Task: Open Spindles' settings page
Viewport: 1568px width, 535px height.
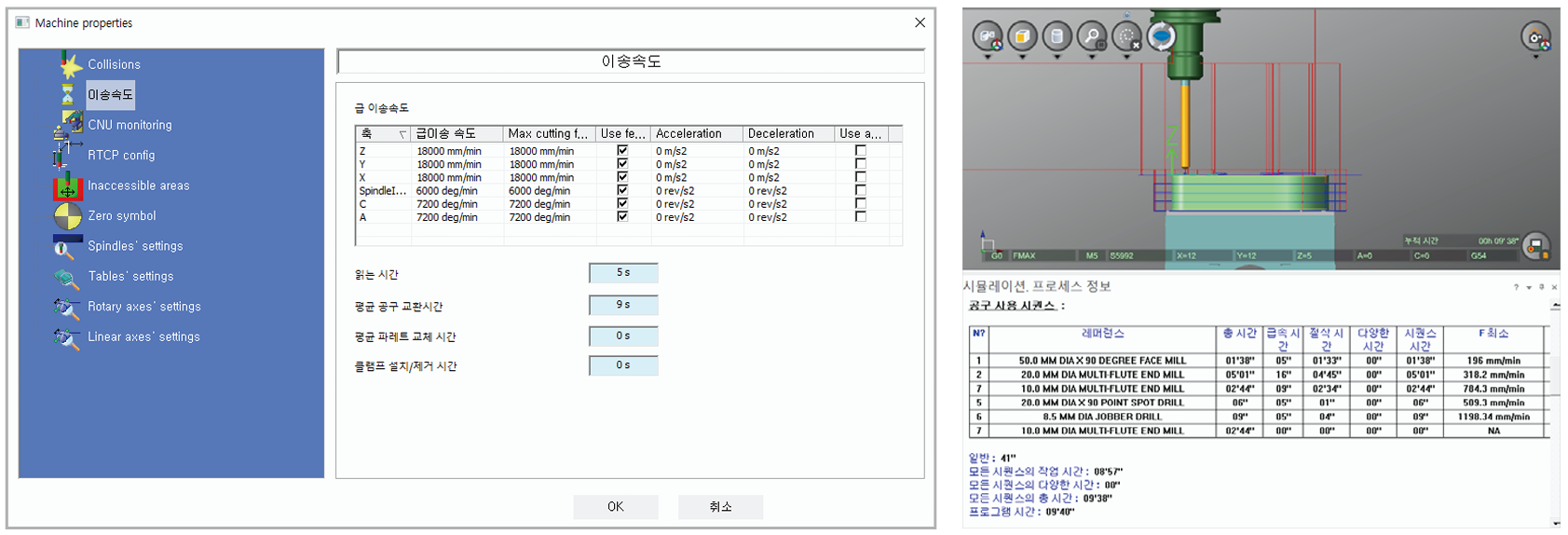Action: pos(135,246)
